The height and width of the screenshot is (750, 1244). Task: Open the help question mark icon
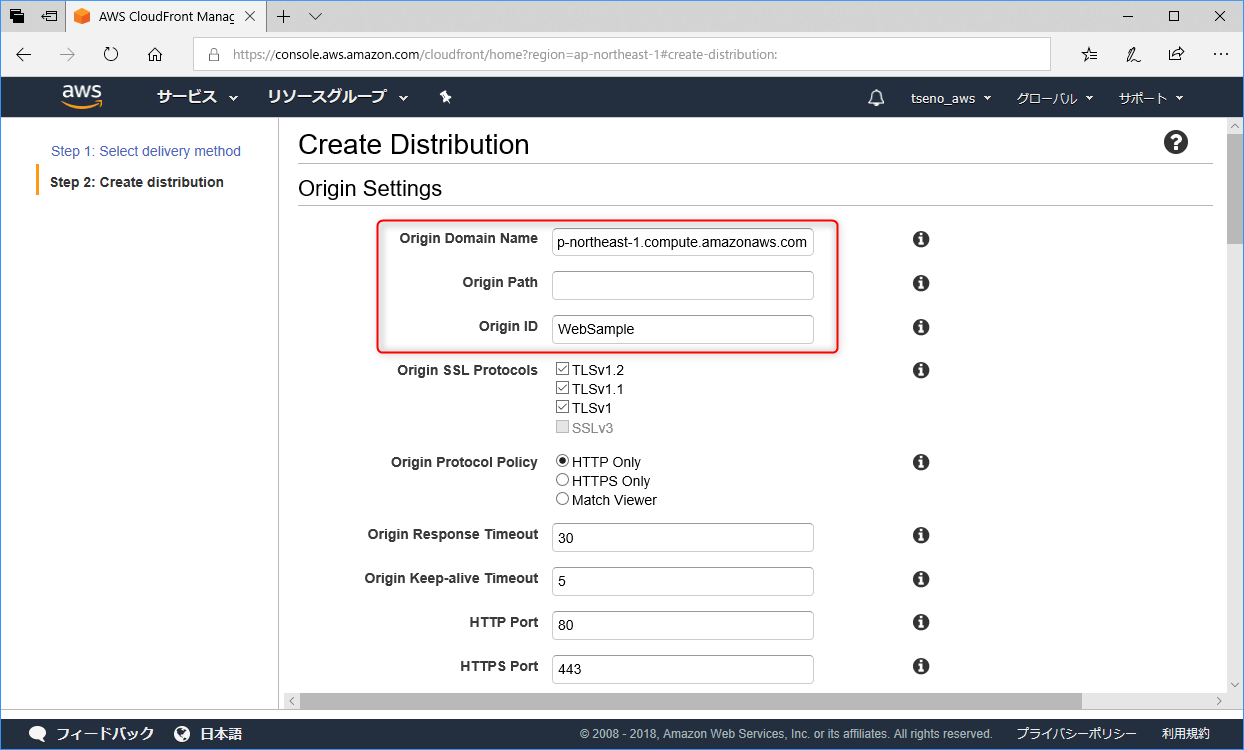(1176, 142)
